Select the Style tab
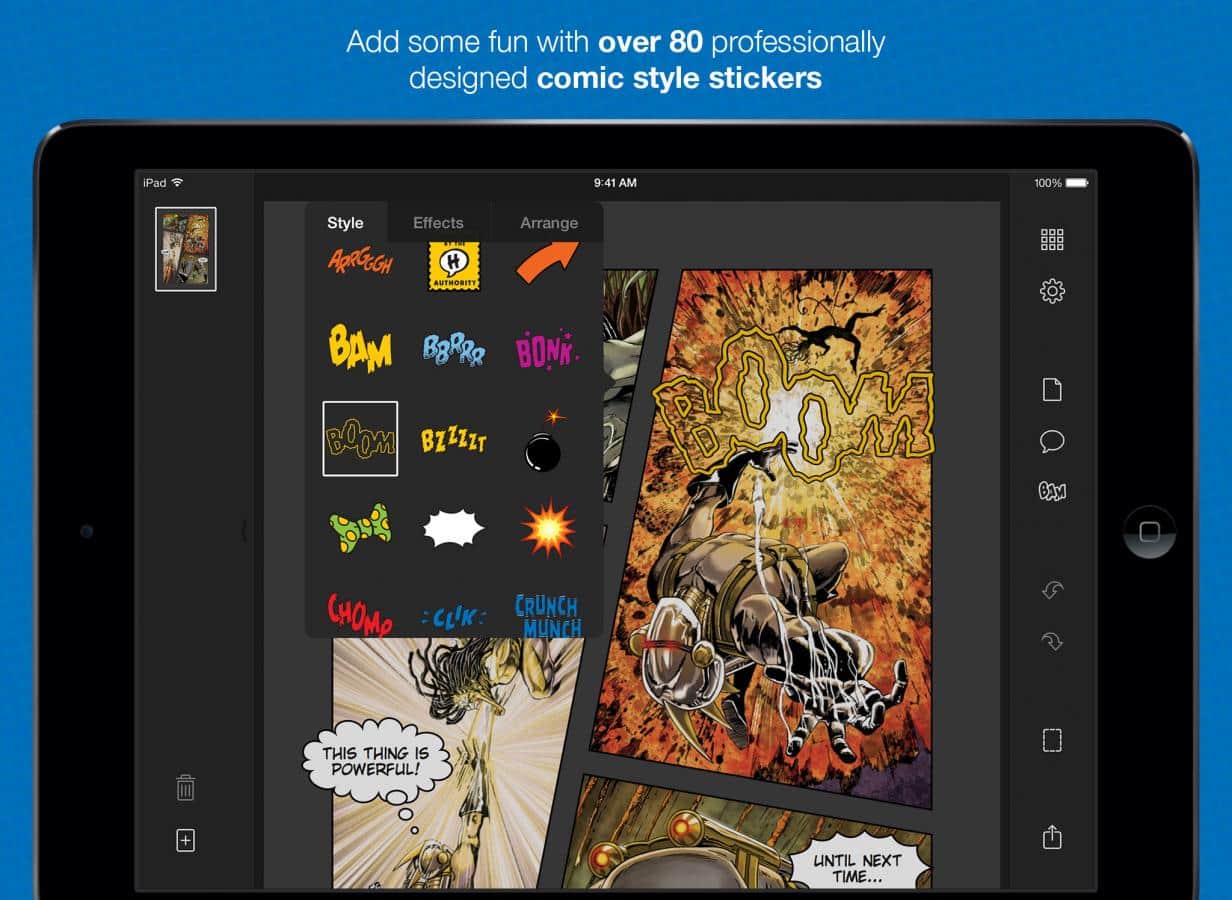Screen dimensions: 1232x900 345,223
